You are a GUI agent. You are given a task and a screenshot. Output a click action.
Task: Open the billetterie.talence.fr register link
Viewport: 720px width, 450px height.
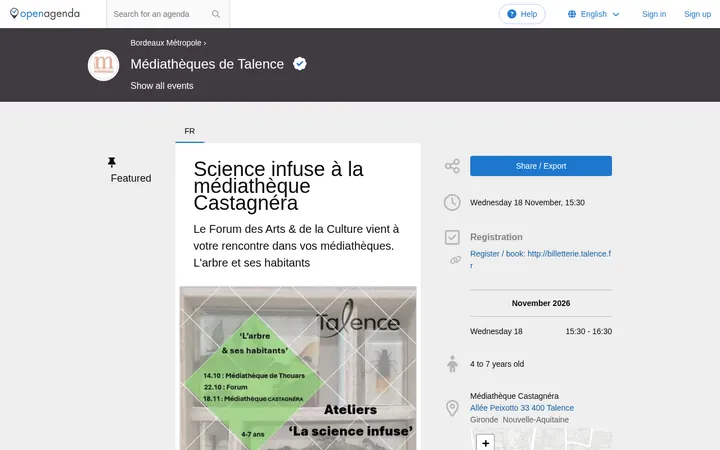[540, 259]
